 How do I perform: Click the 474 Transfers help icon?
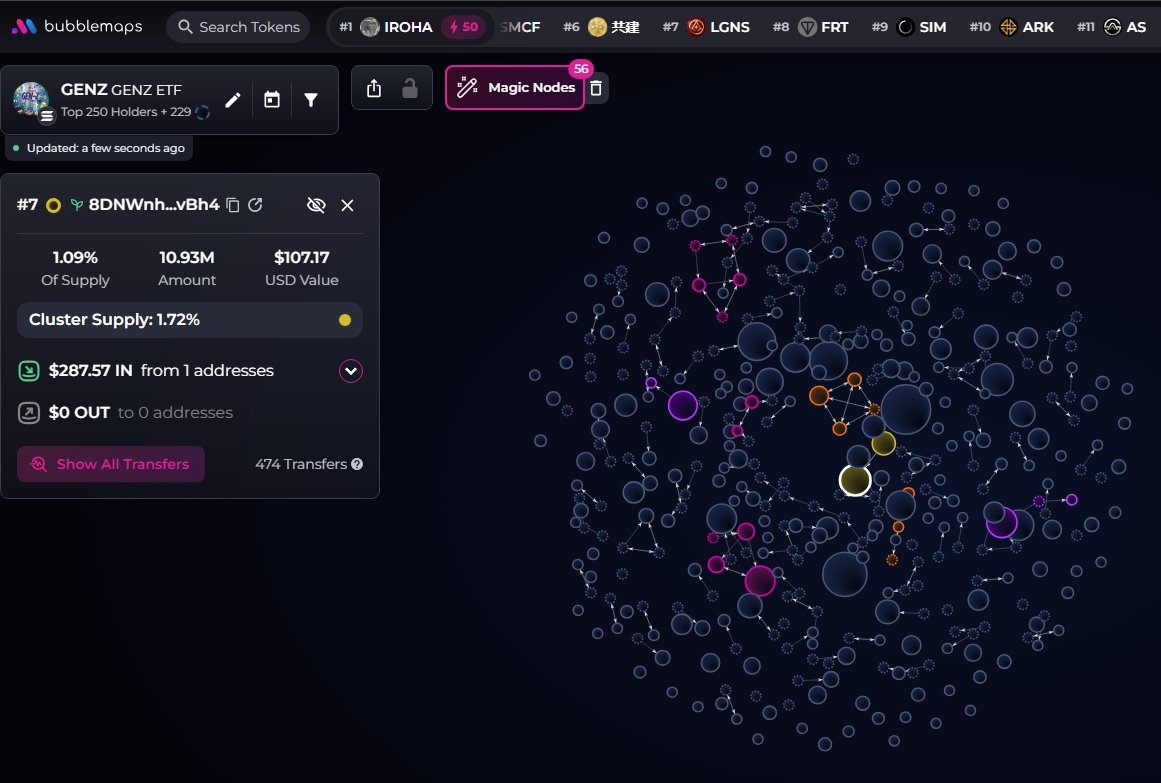(357, 464)
